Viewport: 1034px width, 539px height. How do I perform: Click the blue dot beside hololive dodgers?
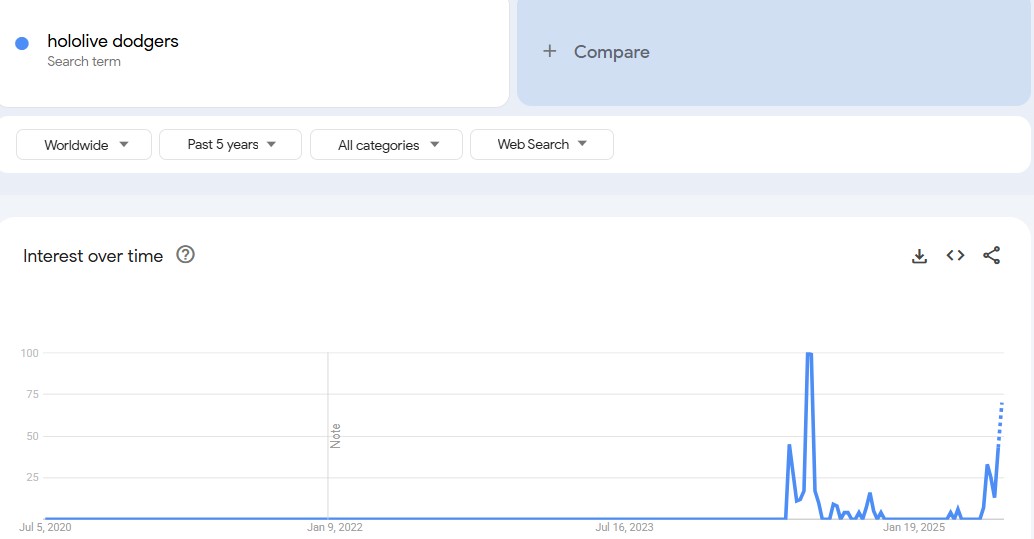coord(22,44)
